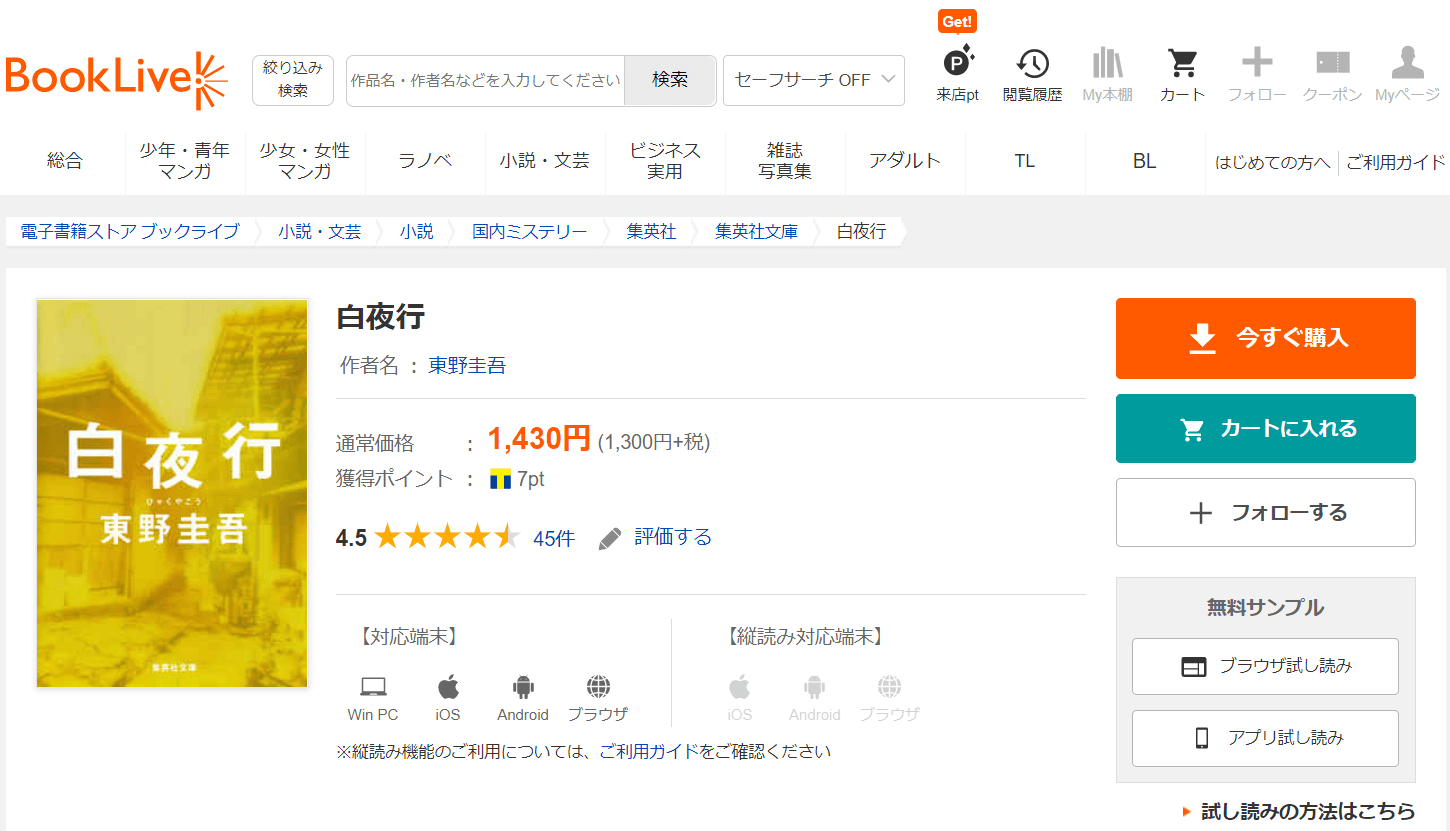Select the 少年・青年マンガ category tab
This screenshot has height=831, width=1450.
tap(185, 161)
